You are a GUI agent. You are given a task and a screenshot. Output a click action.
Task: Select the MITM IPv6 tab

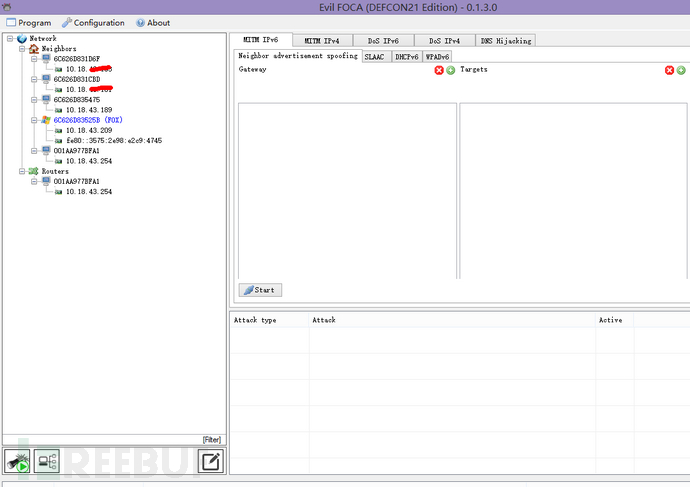click(261, 40)
